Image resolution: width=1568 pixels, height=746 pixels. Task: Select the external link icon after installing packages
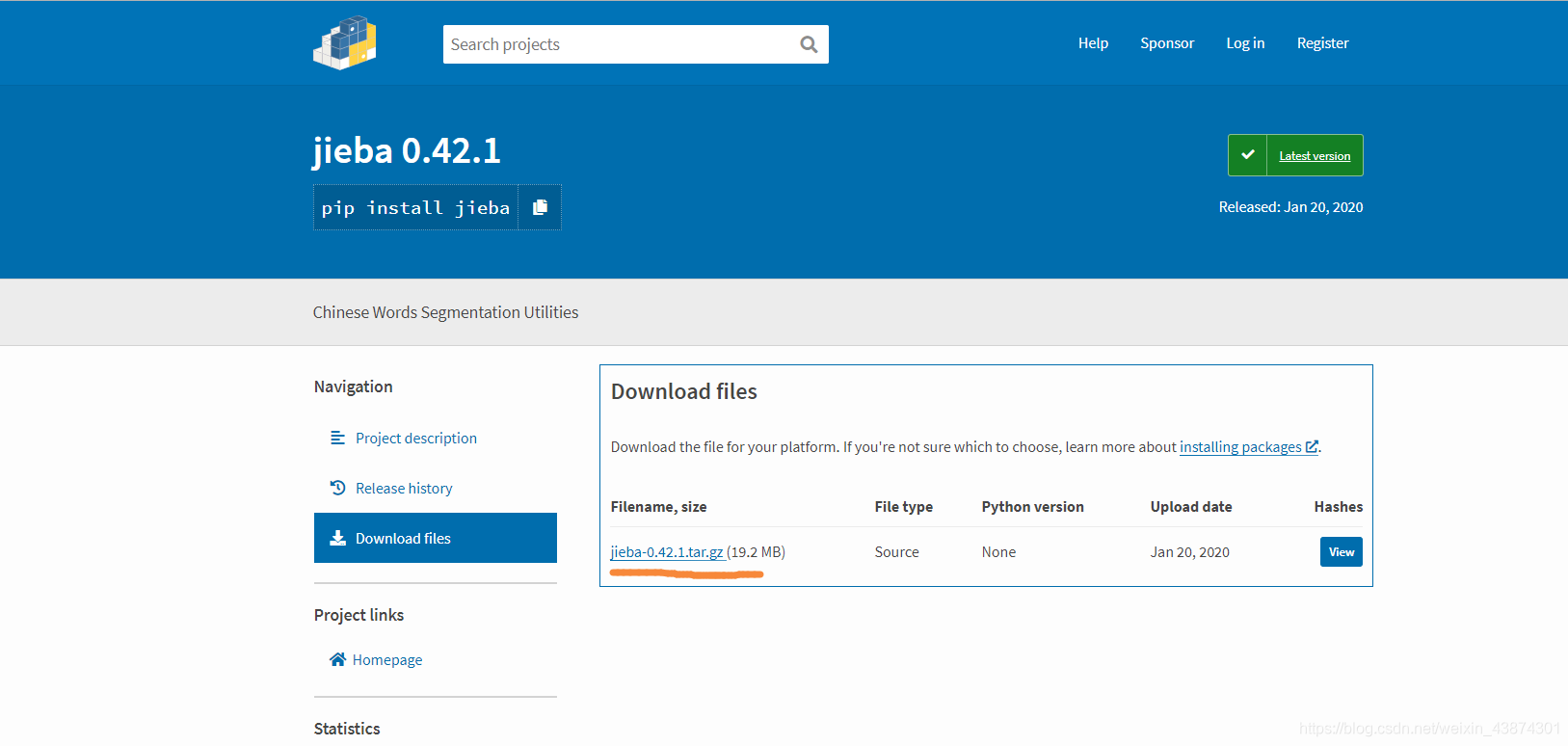point(1312,447)
